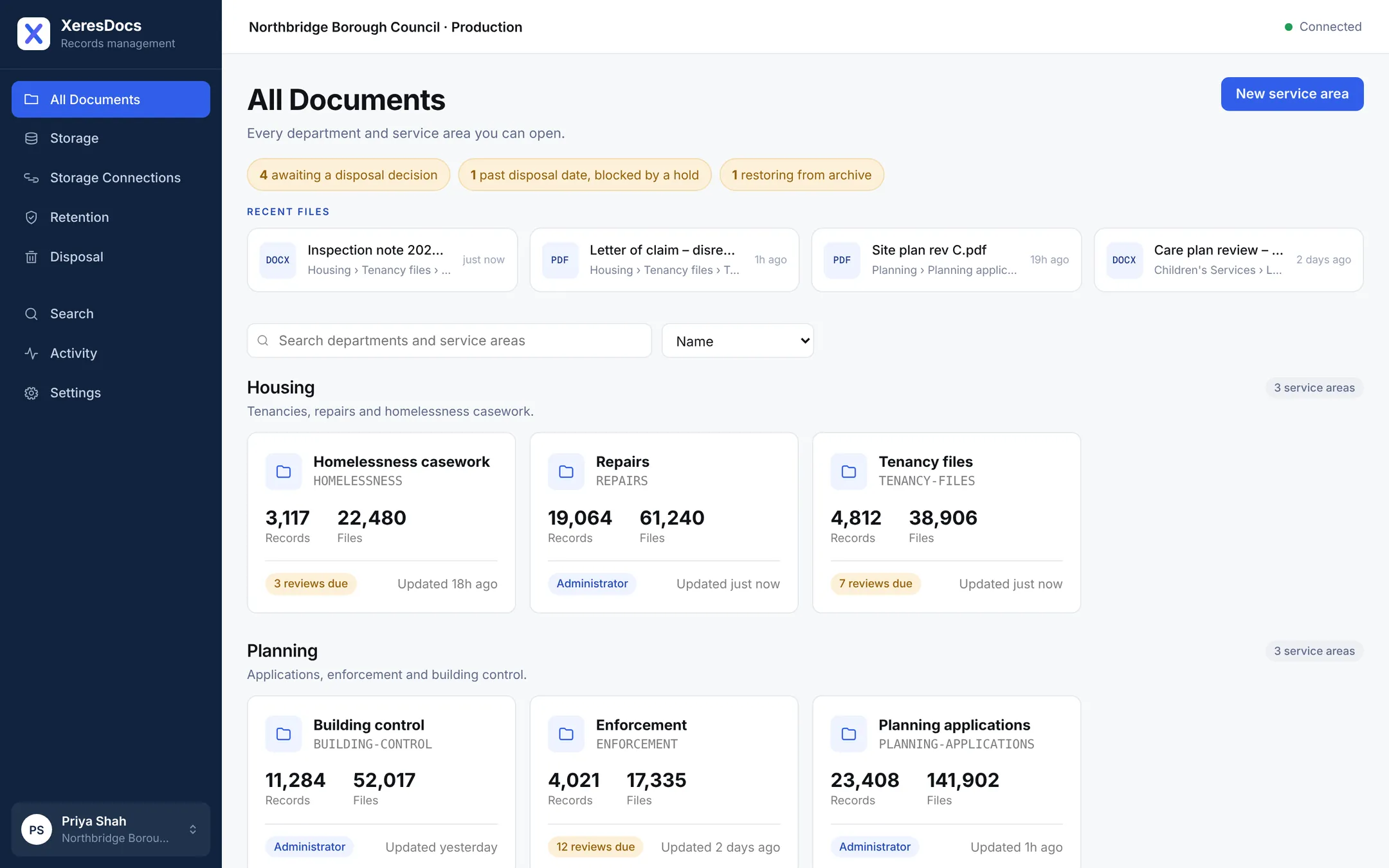This screenshot has height=868, width=1389.
Task: Click Planning 3 service areas count badge
Action: click(1314, 651)
